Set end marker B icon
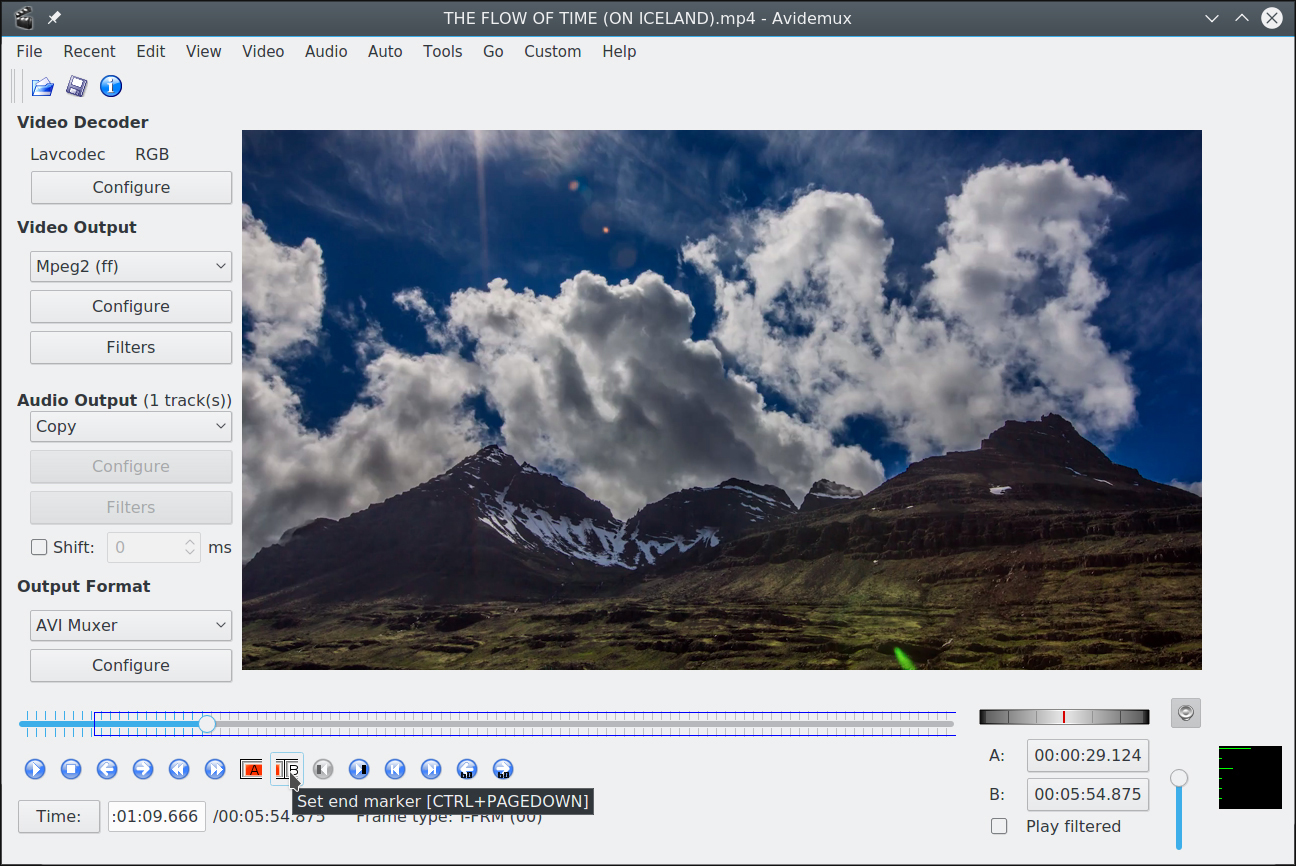1296x866 pixels. (x=287, y=769)
